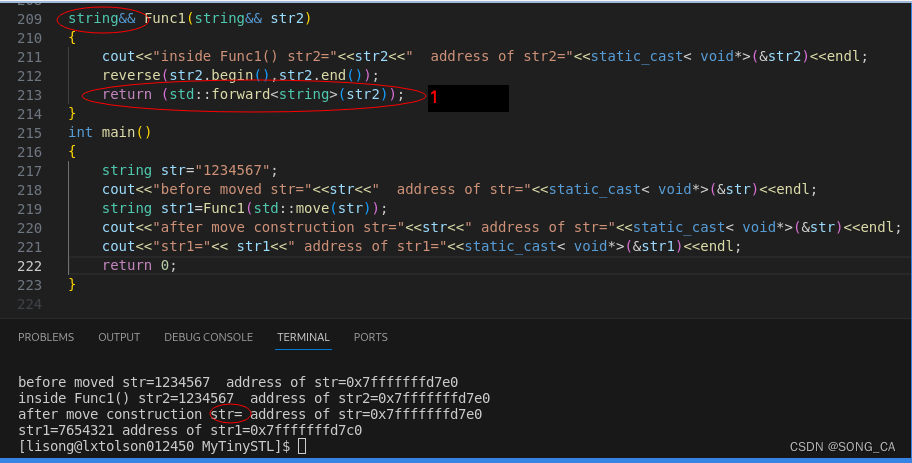Click the cout statement on line 211
Screen dimensions: 912x463
tap(485, 56)
